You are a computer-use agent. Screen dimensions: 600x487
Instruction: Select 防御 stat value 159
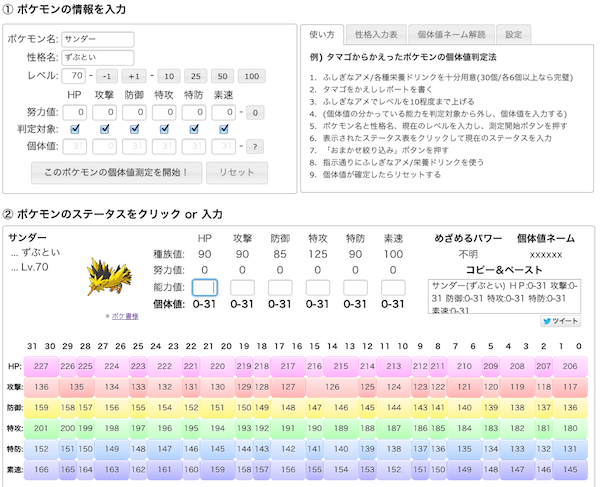pos(41,407)
